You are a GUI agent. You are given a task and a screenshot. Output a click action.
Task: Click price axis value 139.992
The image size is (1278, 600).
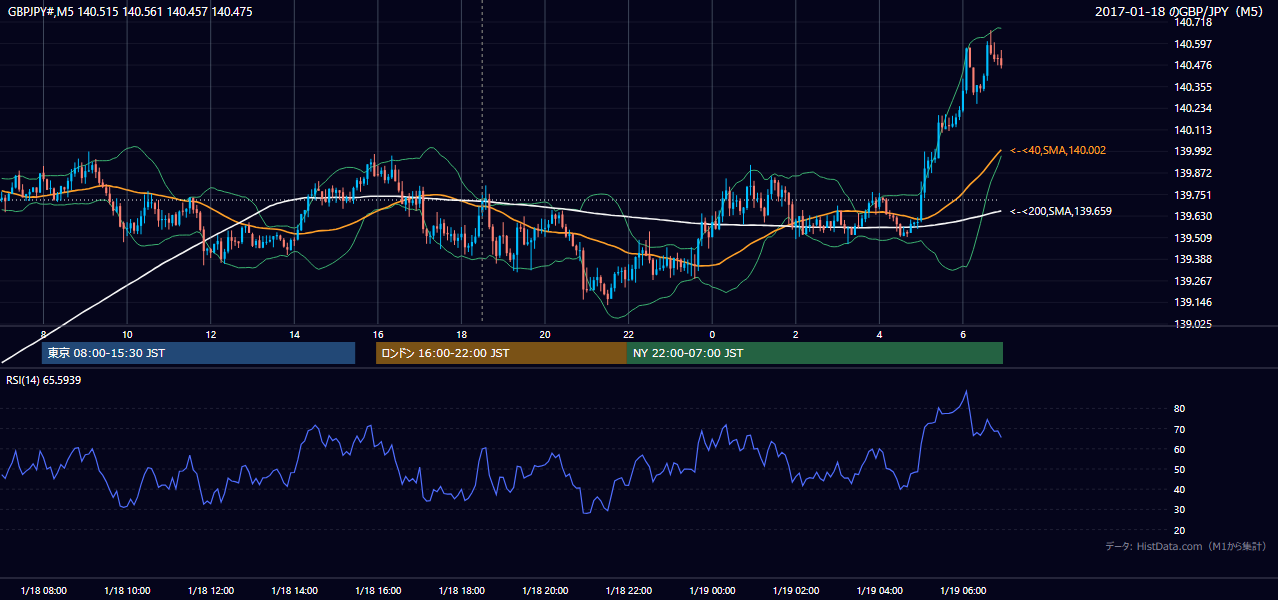[x=1192, y=152]
